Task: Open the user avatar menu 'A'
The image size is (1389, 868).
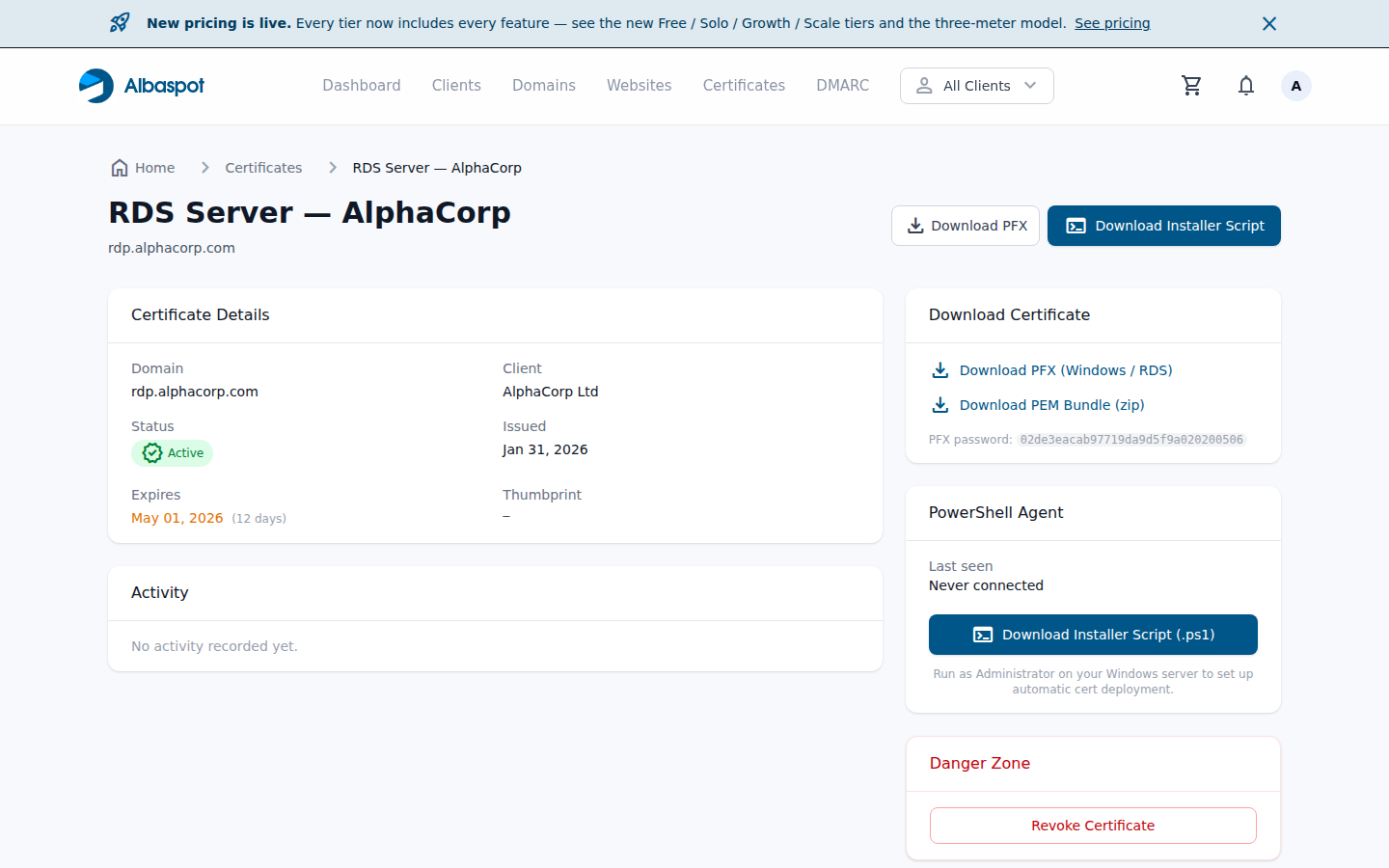Action: (1296, 86)
